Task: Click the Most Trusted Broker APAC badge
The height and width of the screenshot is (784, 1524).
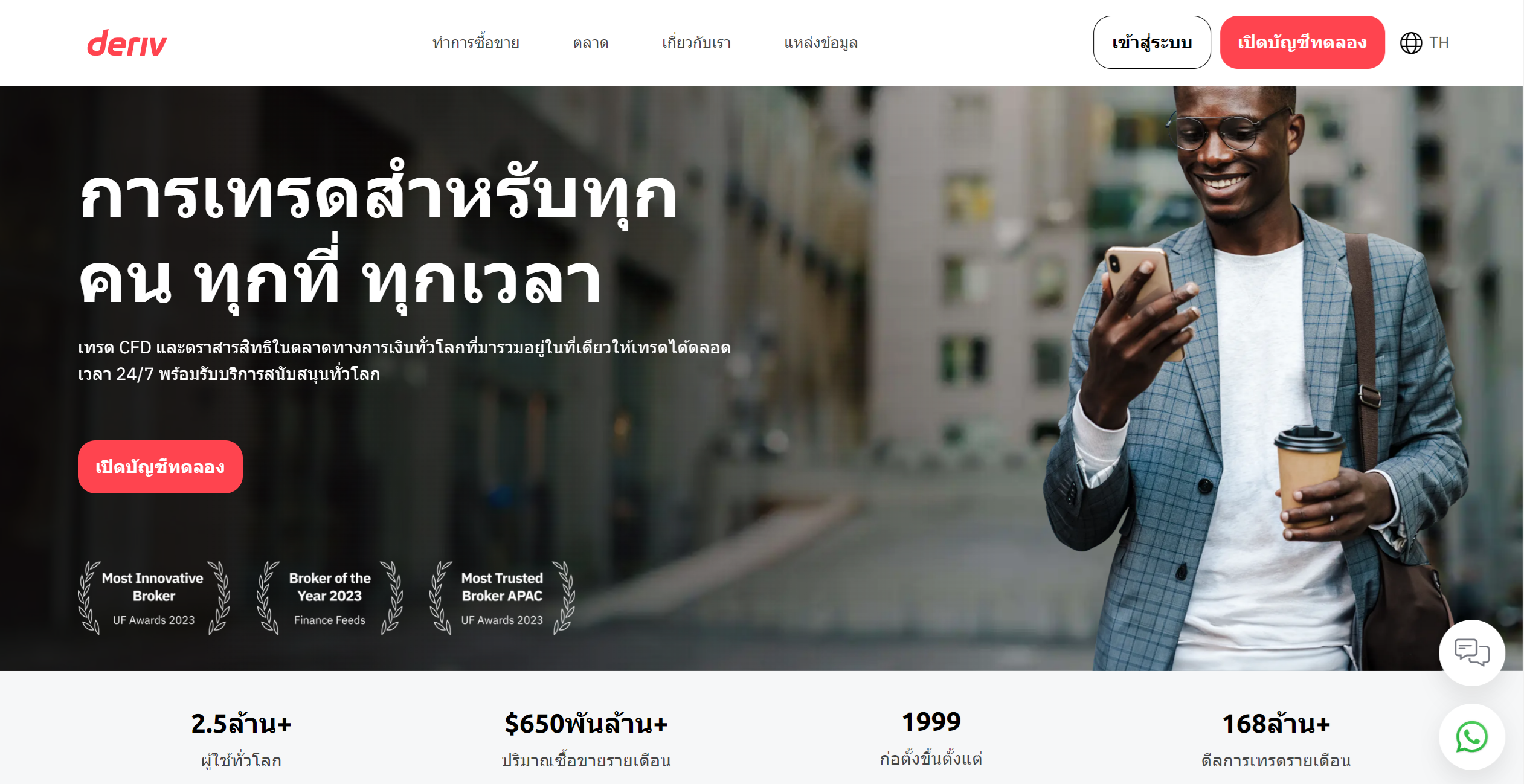Action: point(502,598)
